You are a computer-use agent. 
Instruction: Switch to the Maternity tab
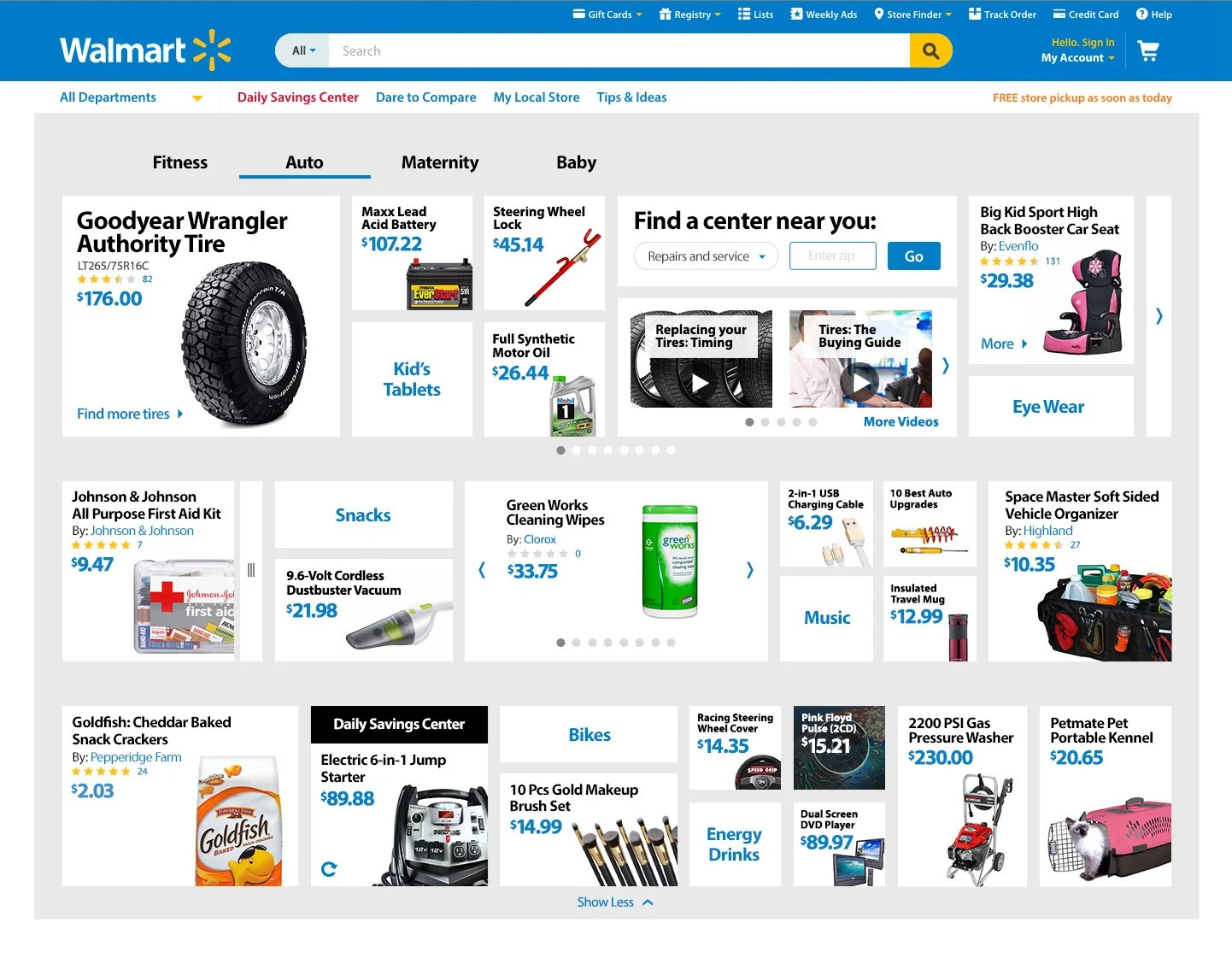point(440,162)
